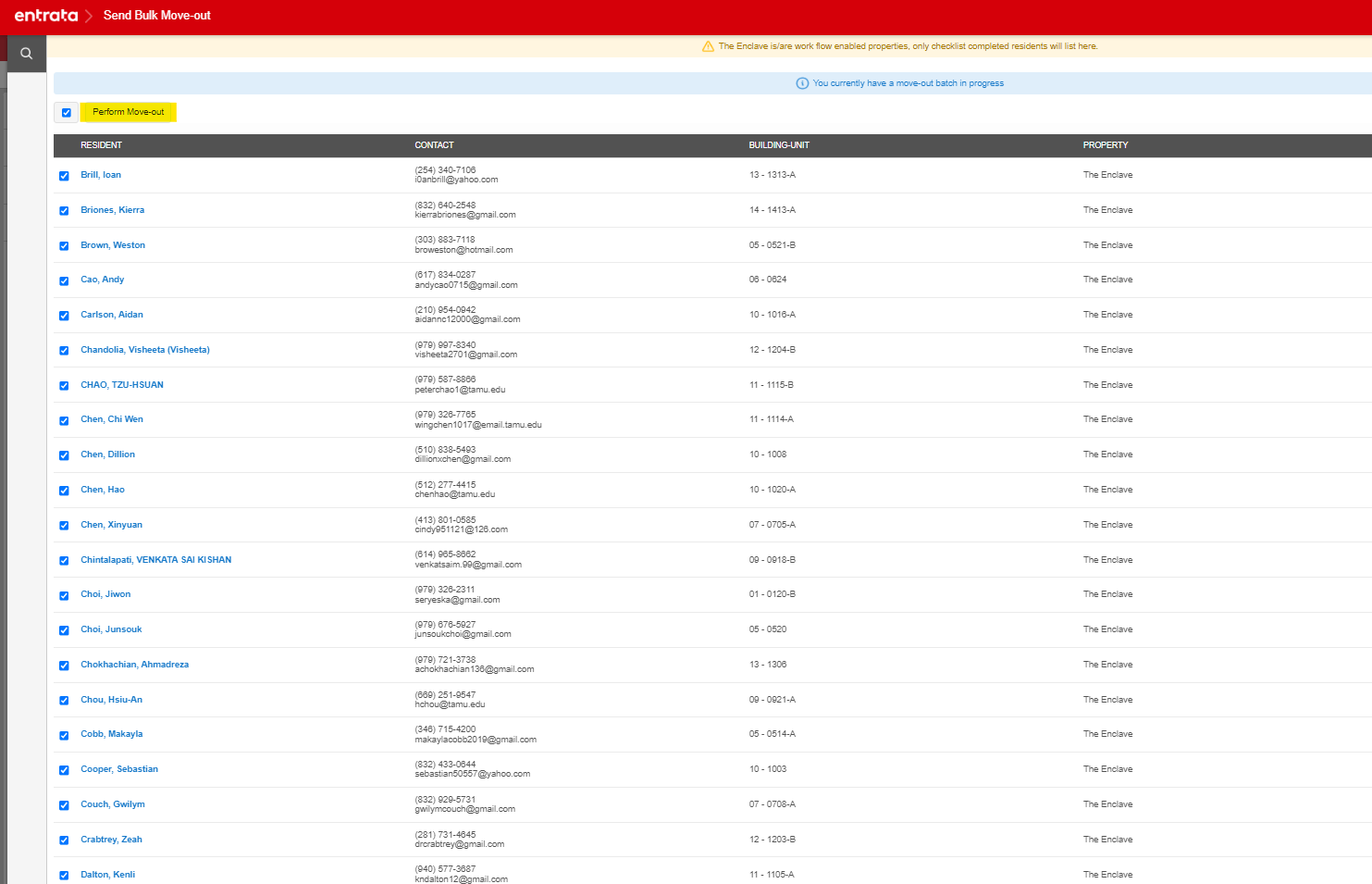Click the unit value 01 - 0120-B
Viewport: 1372px width, 884px height.
coord(773,594)
